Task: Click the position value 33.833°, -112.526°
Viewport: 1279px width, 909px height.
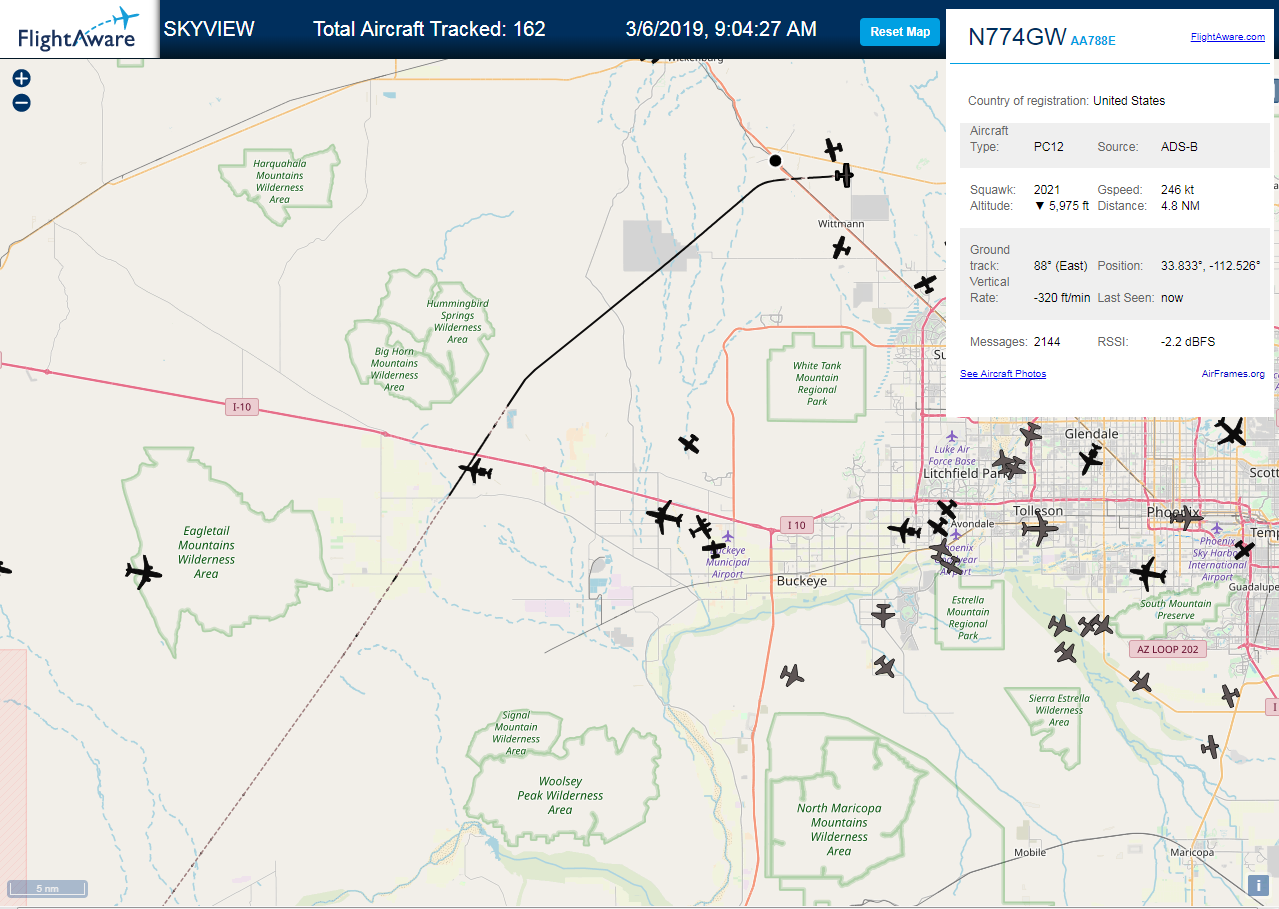Action: [1210, 266]
